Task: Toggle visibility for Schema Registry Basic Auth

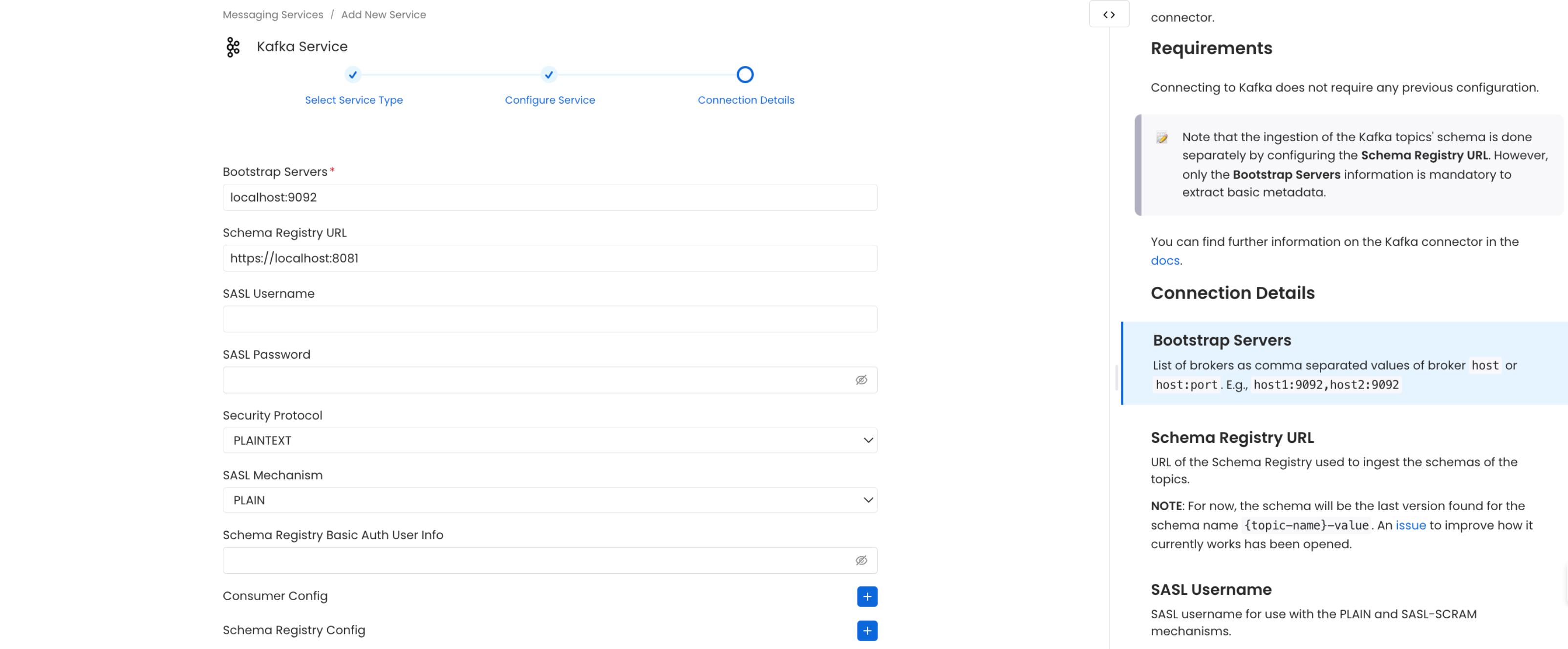Action: pos(862,560)
